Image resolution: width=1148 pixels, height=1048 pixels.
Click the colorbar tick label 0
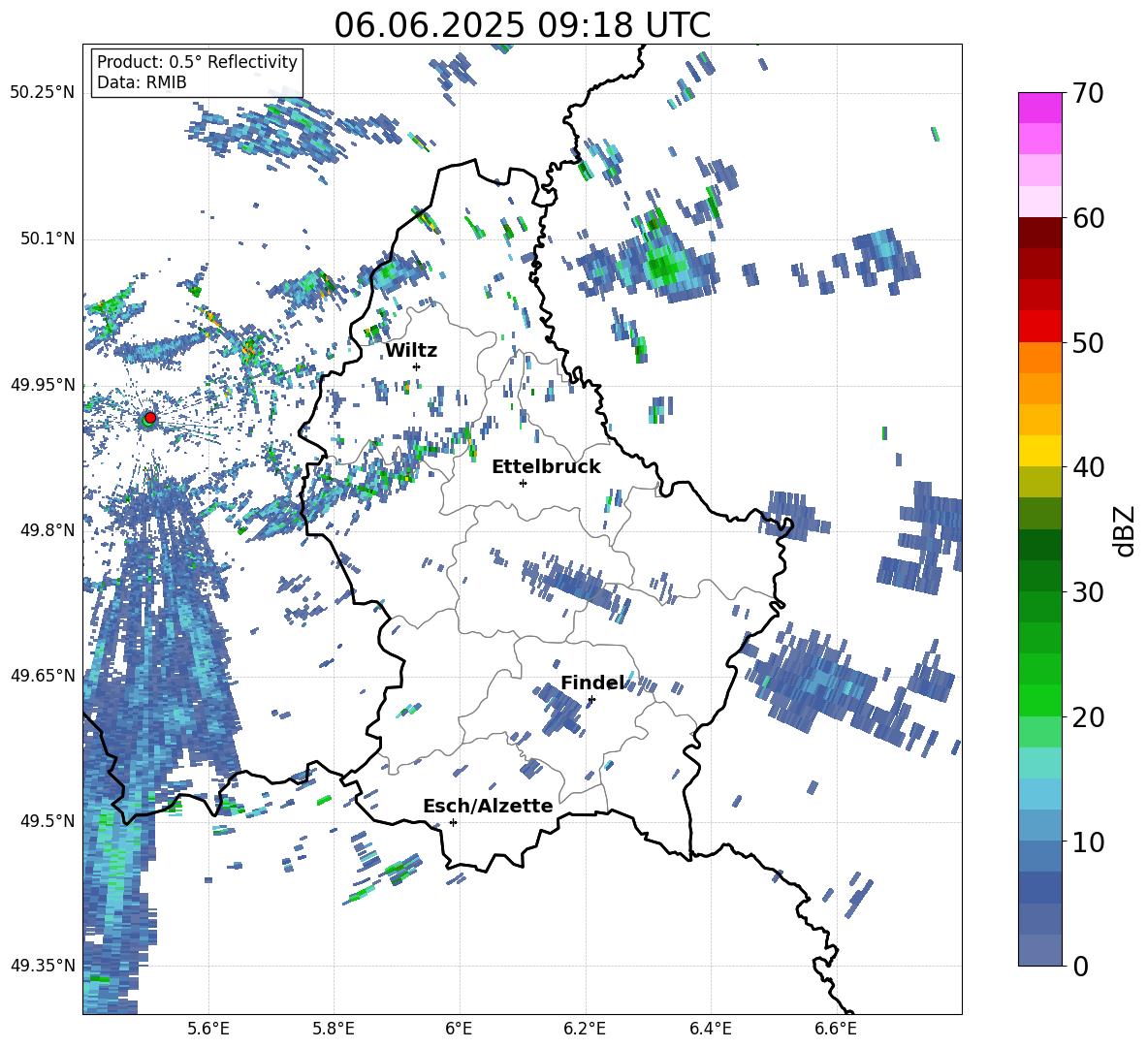click(1080, 966)
